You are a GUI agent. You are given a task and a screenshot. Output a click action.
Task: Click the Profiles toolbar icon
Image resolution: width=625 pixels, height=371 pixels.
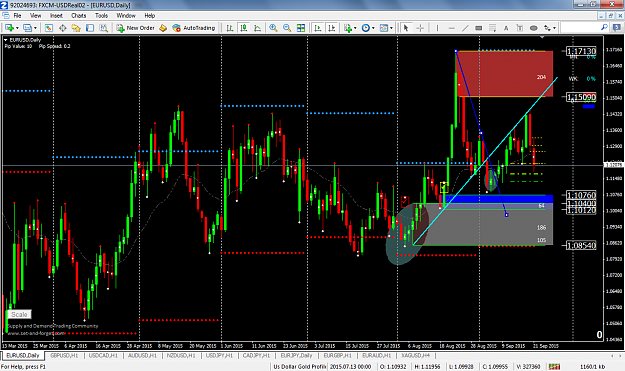point(28,28)
